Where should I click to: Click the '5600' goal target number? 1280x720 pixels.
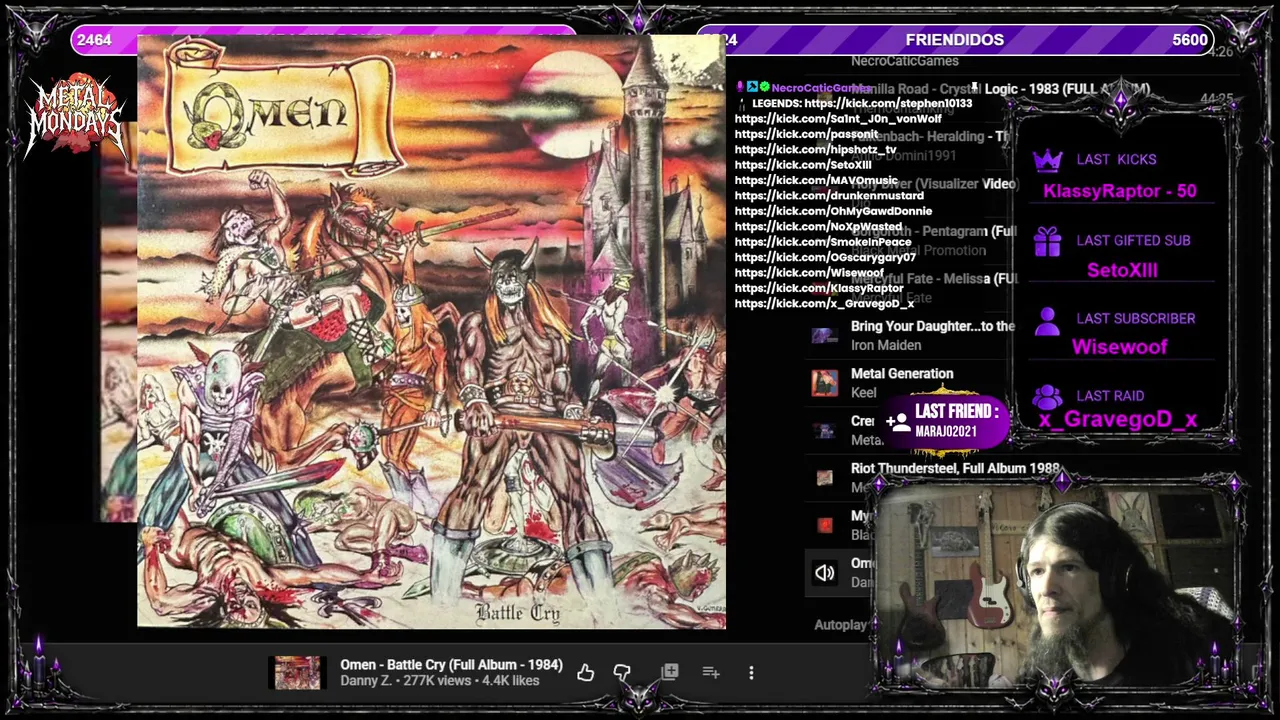click(x=1190, y=40)
